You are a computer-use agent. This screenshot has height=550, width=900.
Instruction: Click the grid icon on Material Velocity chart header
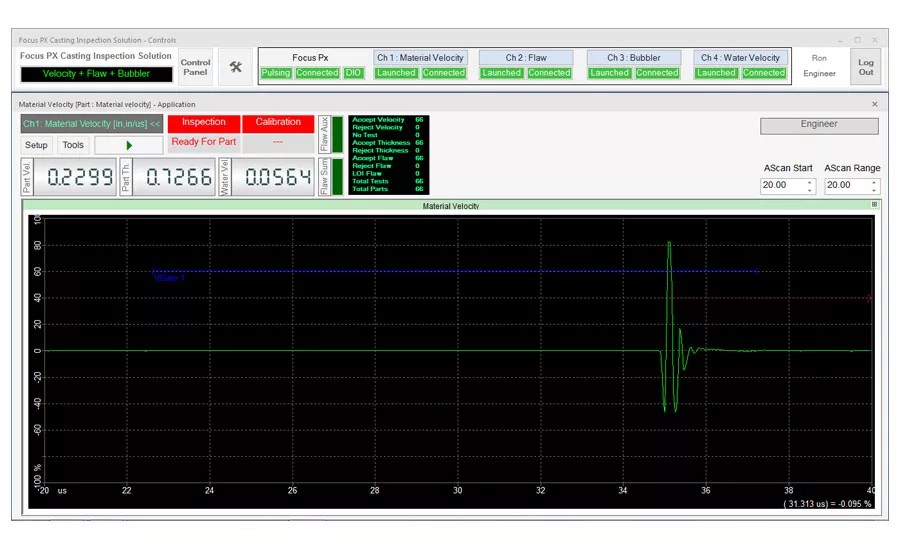pyautogui.click(x=874, y=205)
